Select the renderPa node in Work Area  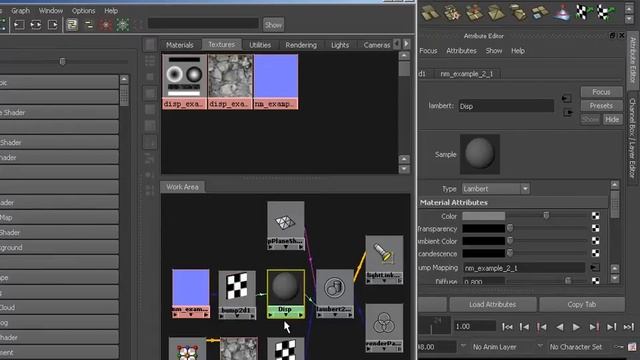click(x=384, y=328)
